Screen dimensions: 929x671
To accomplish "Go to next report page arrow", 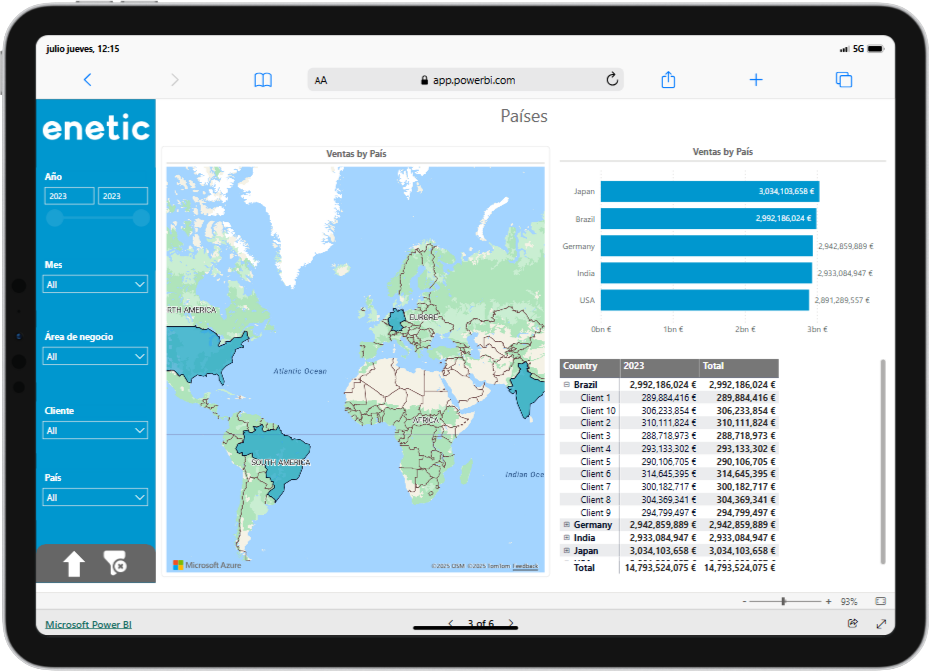I will click(511, 623).
